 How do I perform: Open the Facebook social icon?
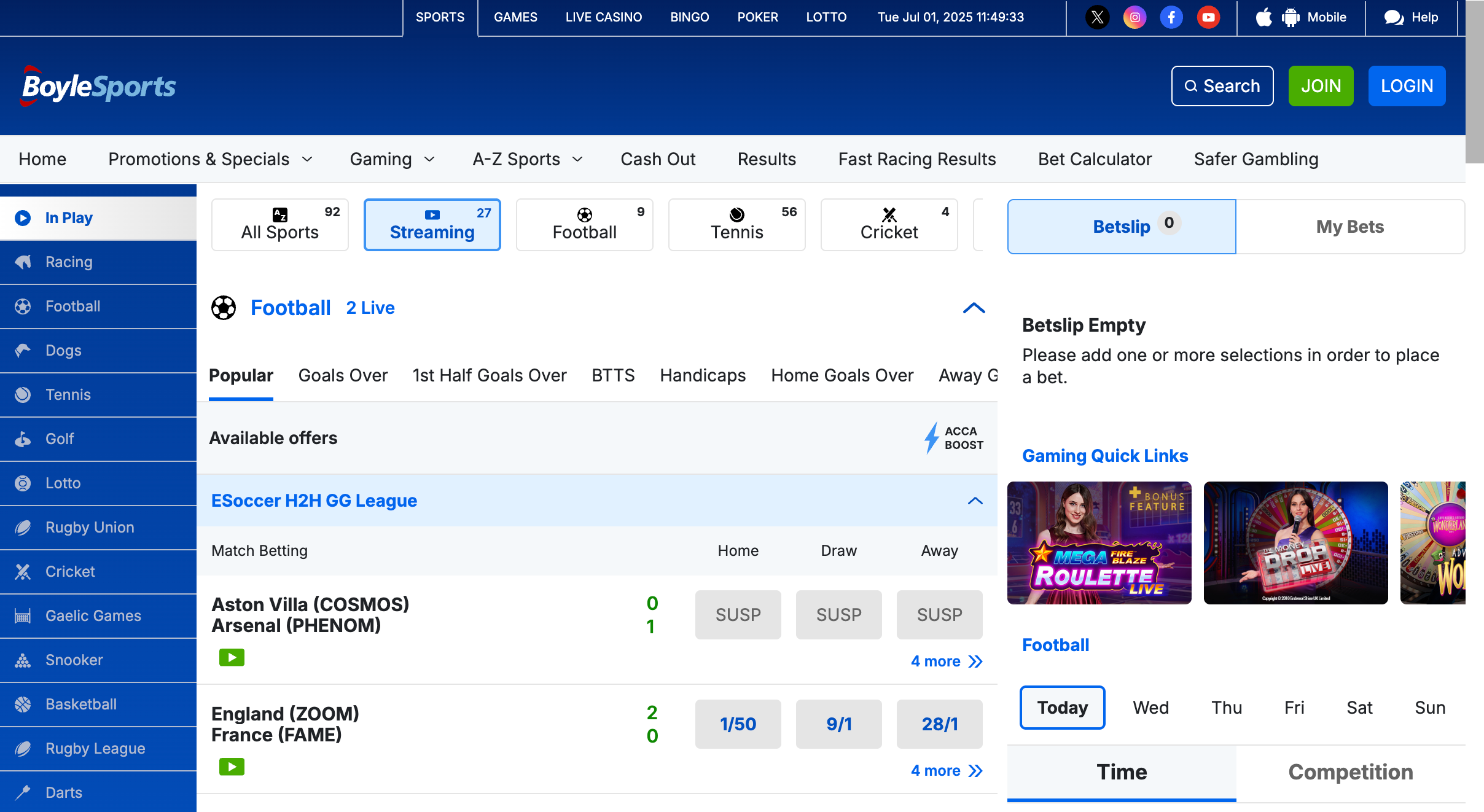pos(1171,17)
